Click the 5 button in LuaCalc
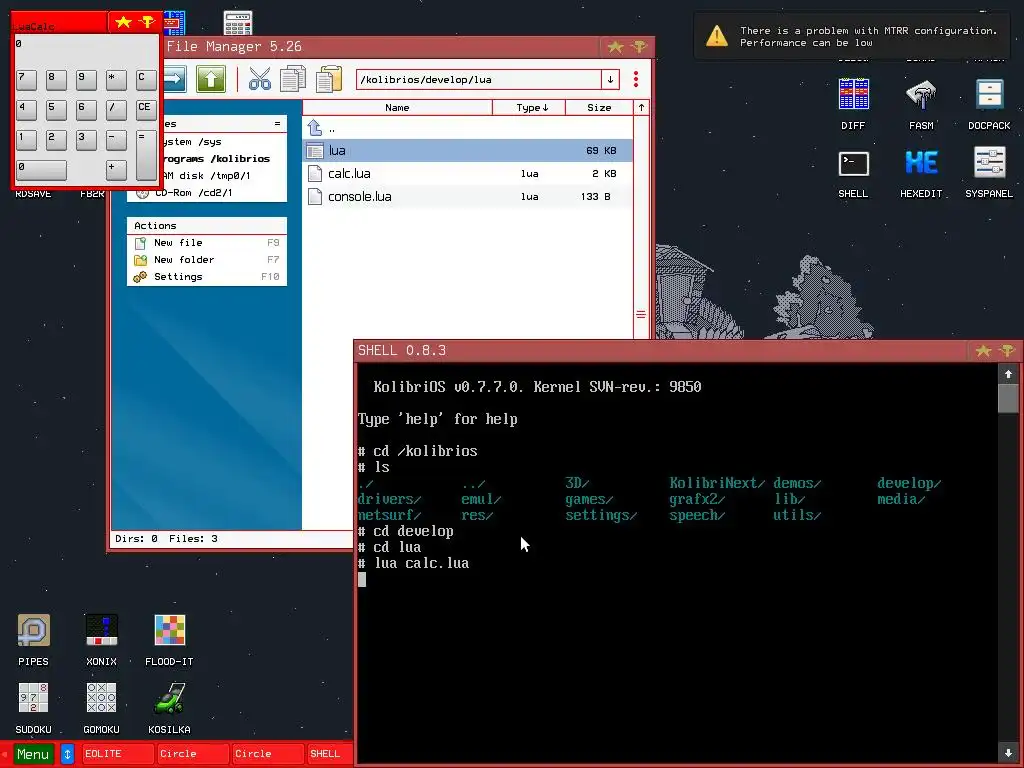1024x768 pixels. coord(56,110)
